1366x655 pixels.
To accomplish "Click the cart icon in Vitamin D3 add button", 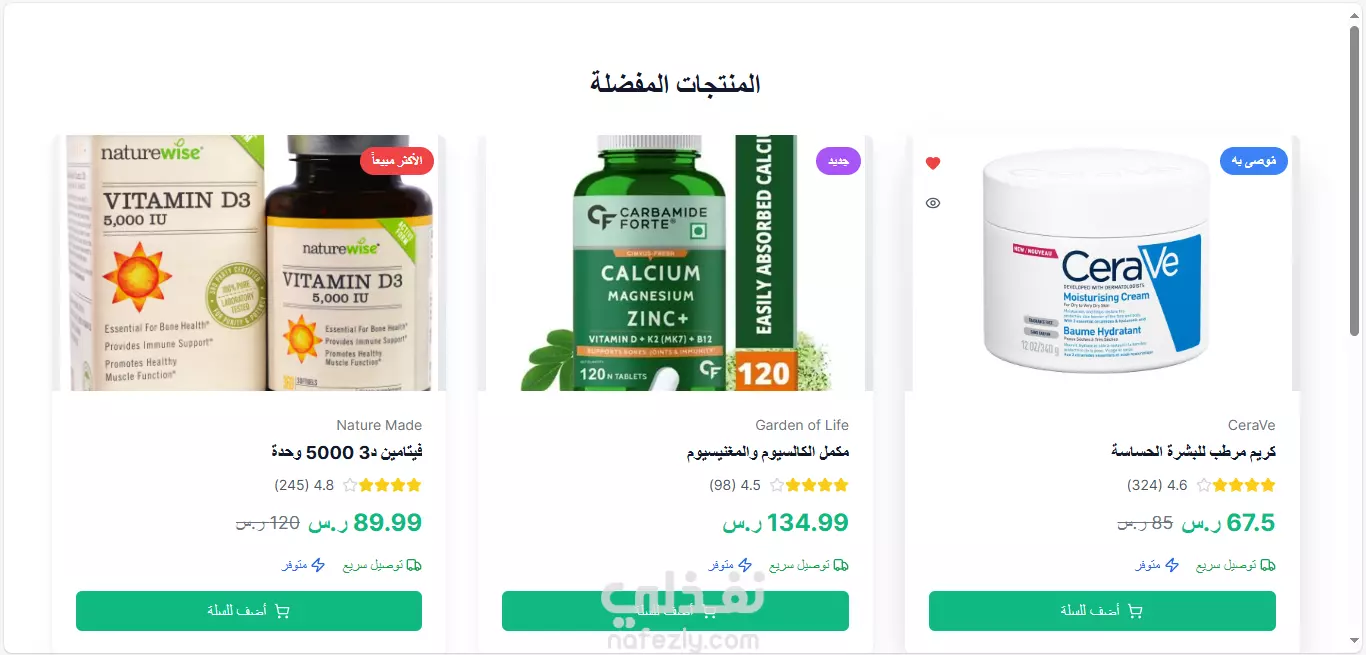I will point(282,611).
